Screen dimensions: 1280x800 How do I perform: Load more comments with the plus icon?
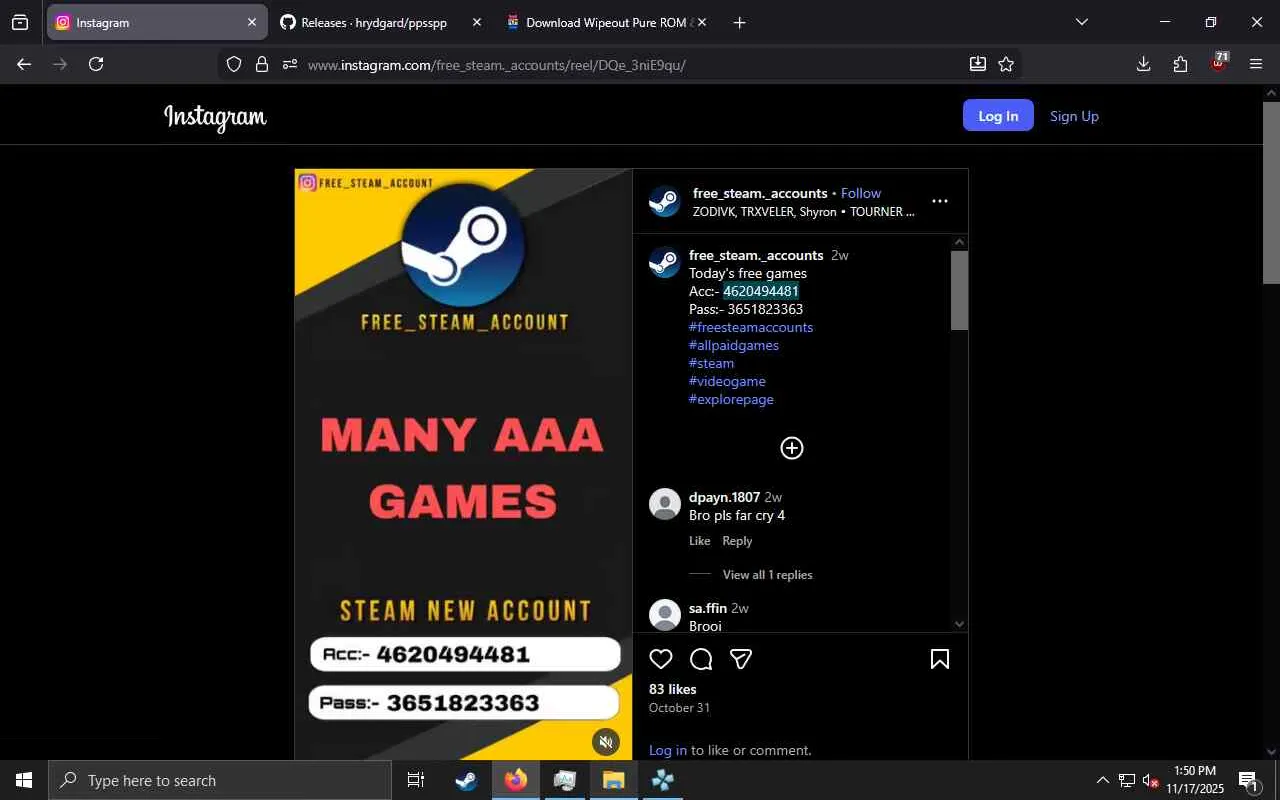click(x=792, y=448)
